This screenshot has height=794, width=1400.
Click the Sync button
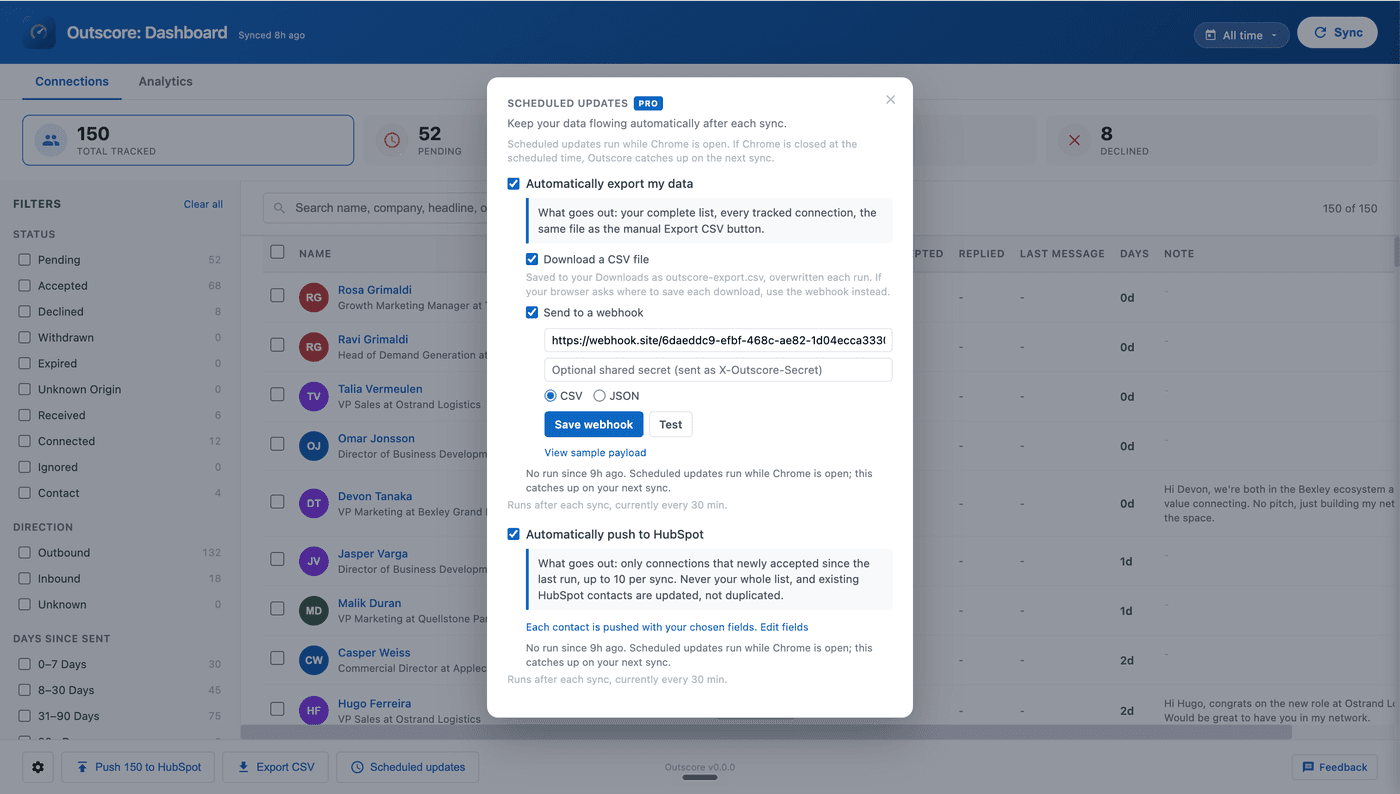click(1337, 33)
